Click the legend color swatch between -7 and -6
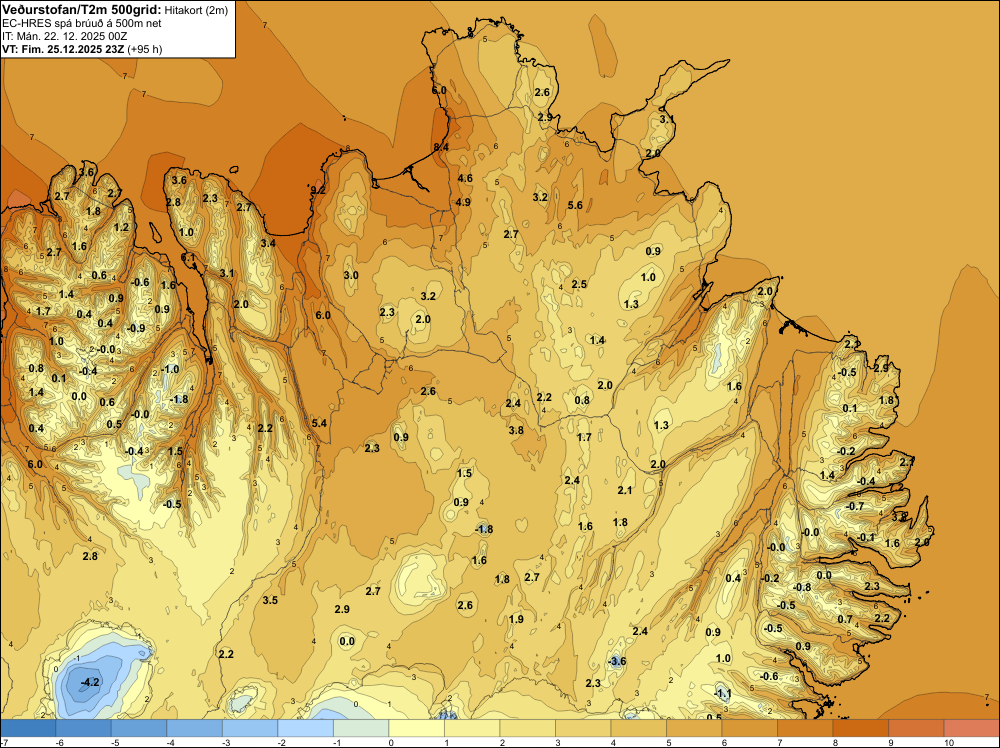The image size is (1000, 748). click(28, 728)
